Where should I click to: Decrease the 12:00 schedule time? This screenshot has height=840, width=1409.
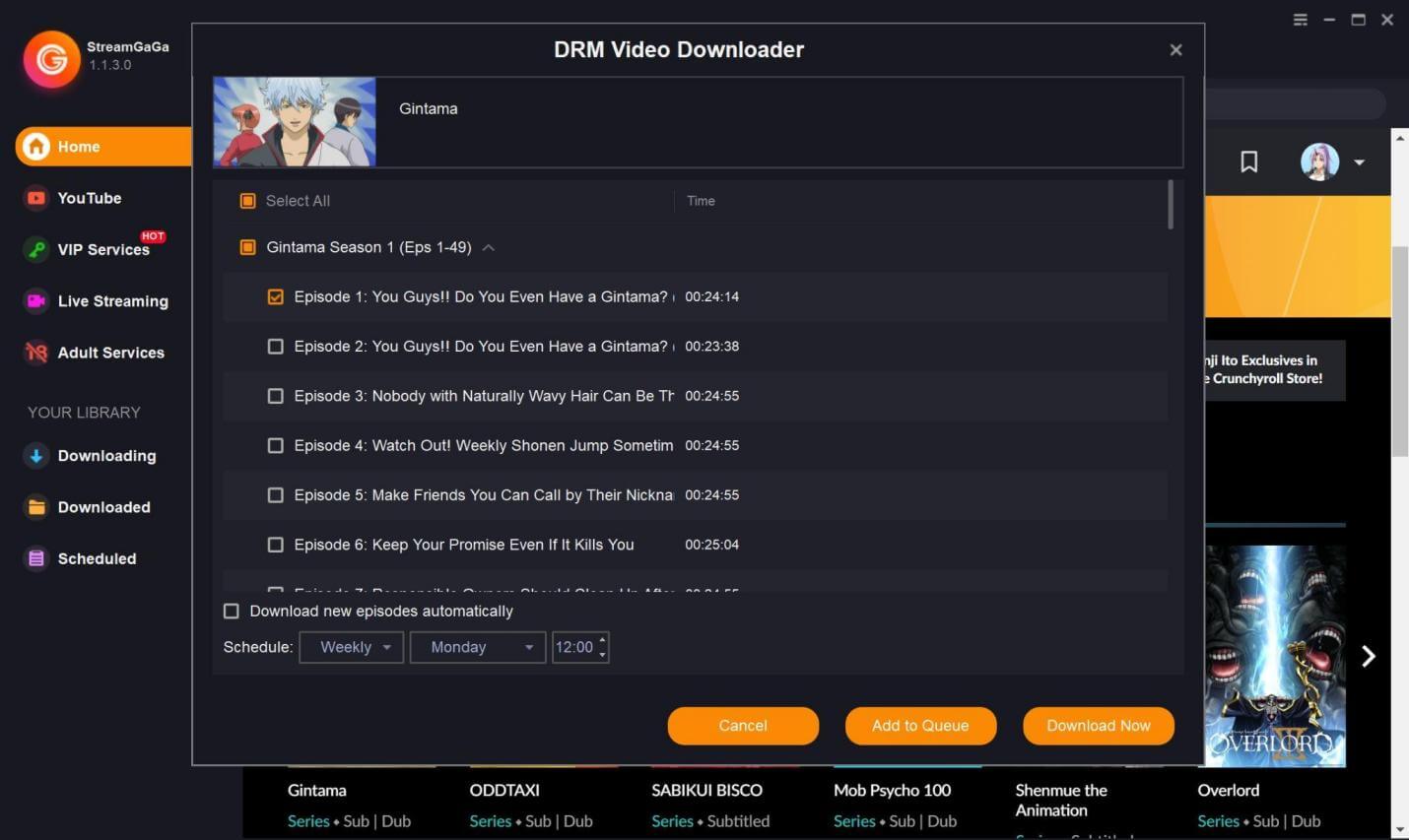point(603,655)
